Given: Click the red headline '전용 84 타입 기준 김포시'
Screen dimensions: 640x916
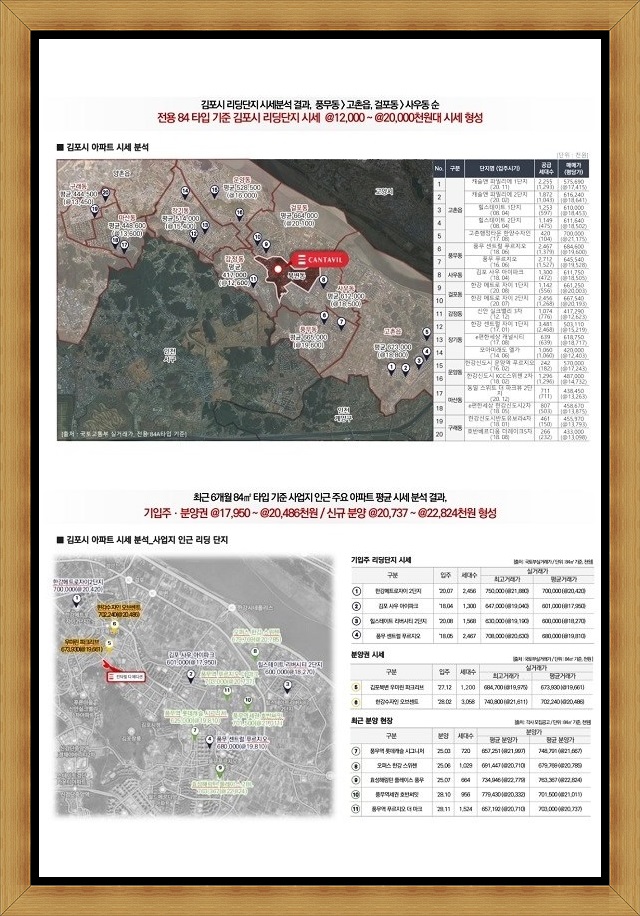Looking at the screenshot, I should (x=320, y=117).
